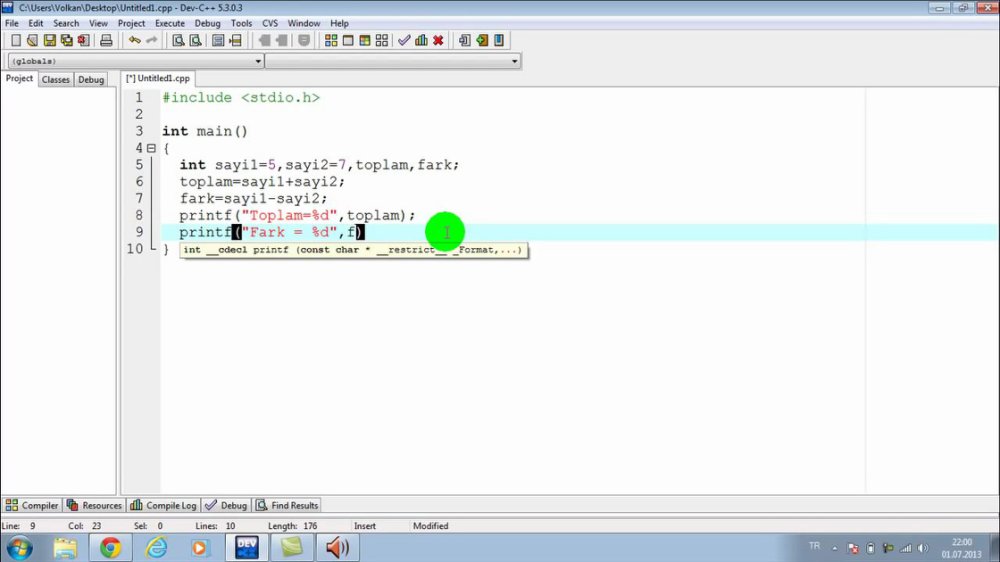
Task: Open the Tools menu
Action: tap(241, 23)
